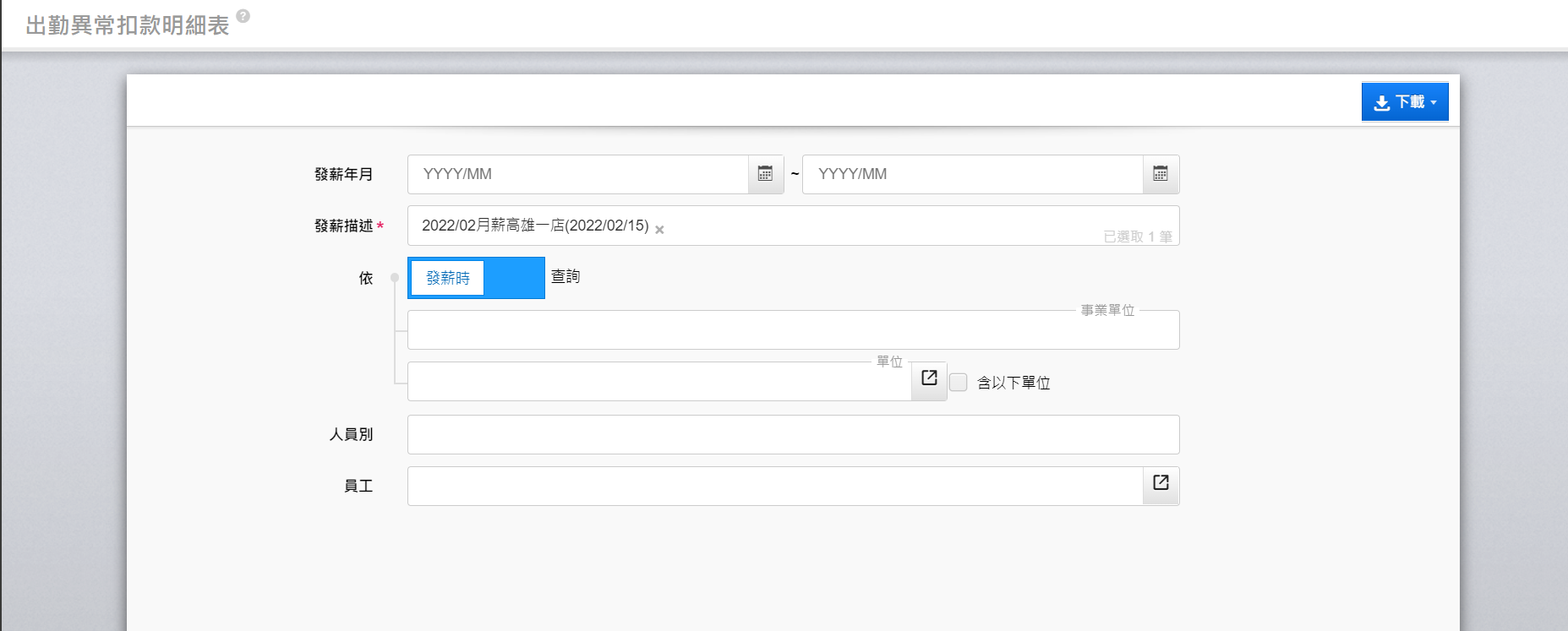This screenshot has width=1568, height=631.
Task: Focus the end 發薪年月 YYYY/MM field
Action: click(972, 174)
